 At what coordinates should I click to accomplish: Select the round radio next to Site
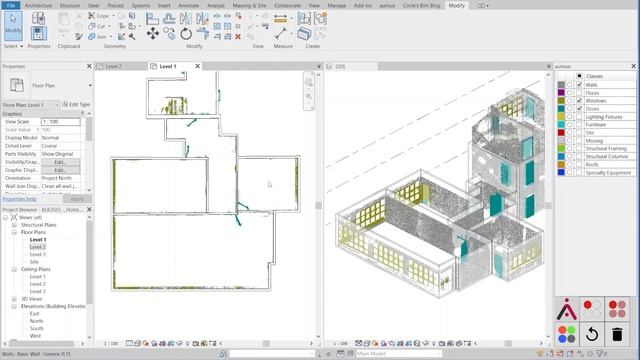tap(570, 133)
